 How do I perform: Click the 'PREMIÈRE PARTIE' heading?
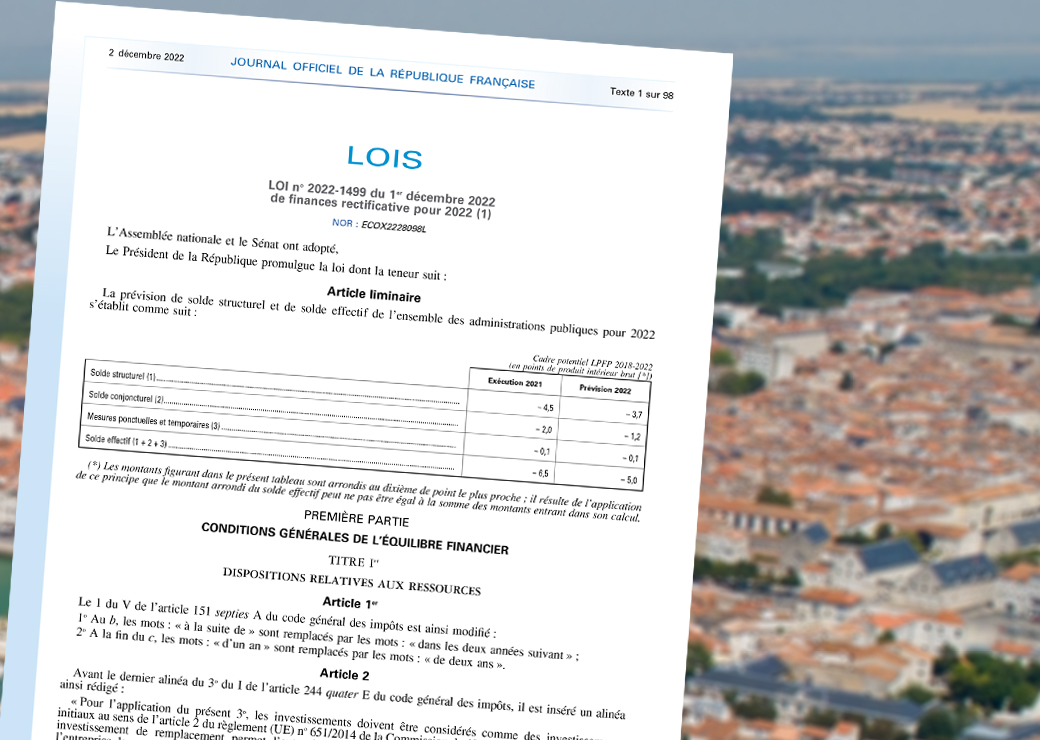point(356,518)
